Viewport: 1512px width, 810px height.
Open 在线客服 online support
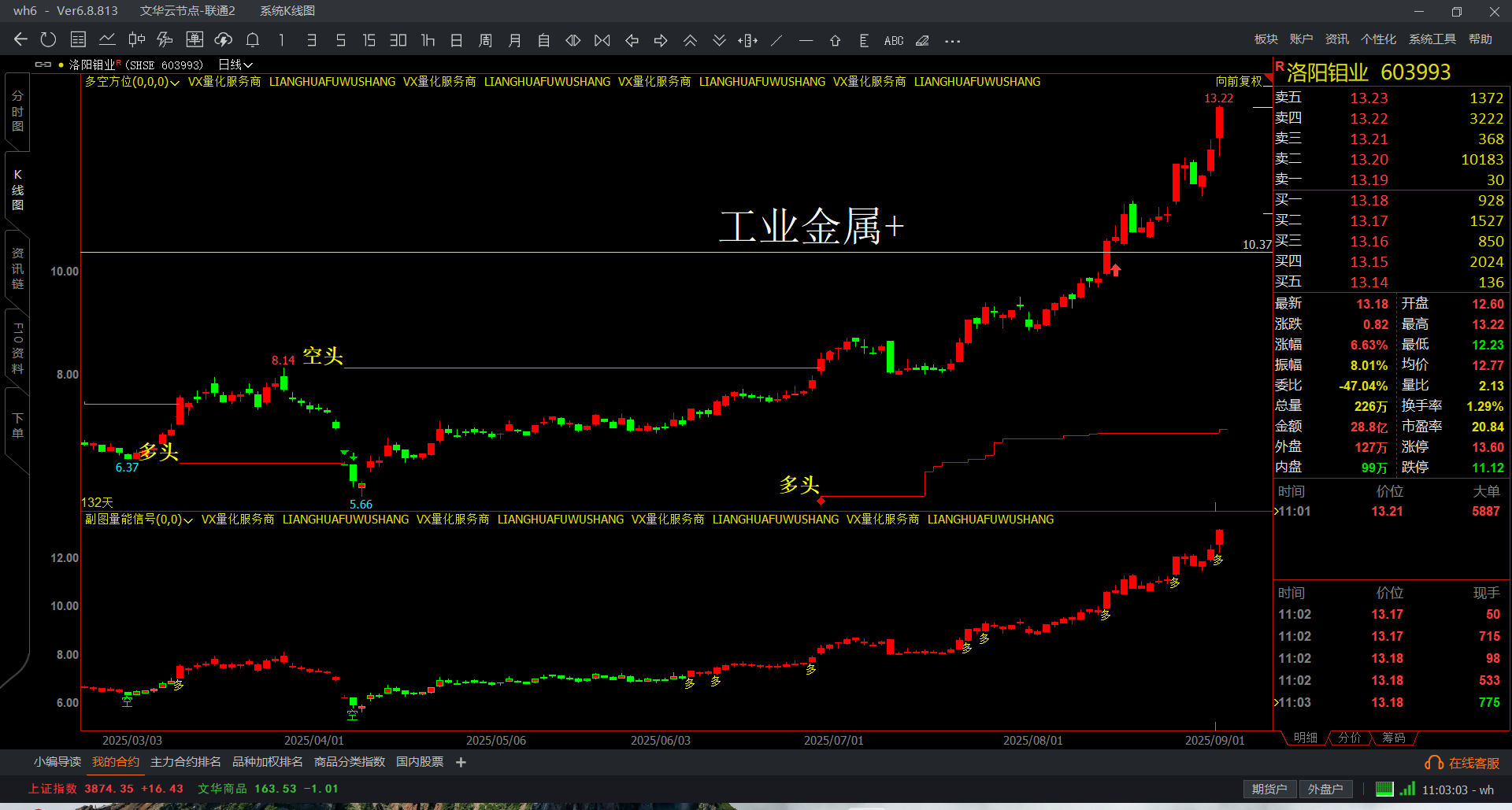(x=1462, y=763)
